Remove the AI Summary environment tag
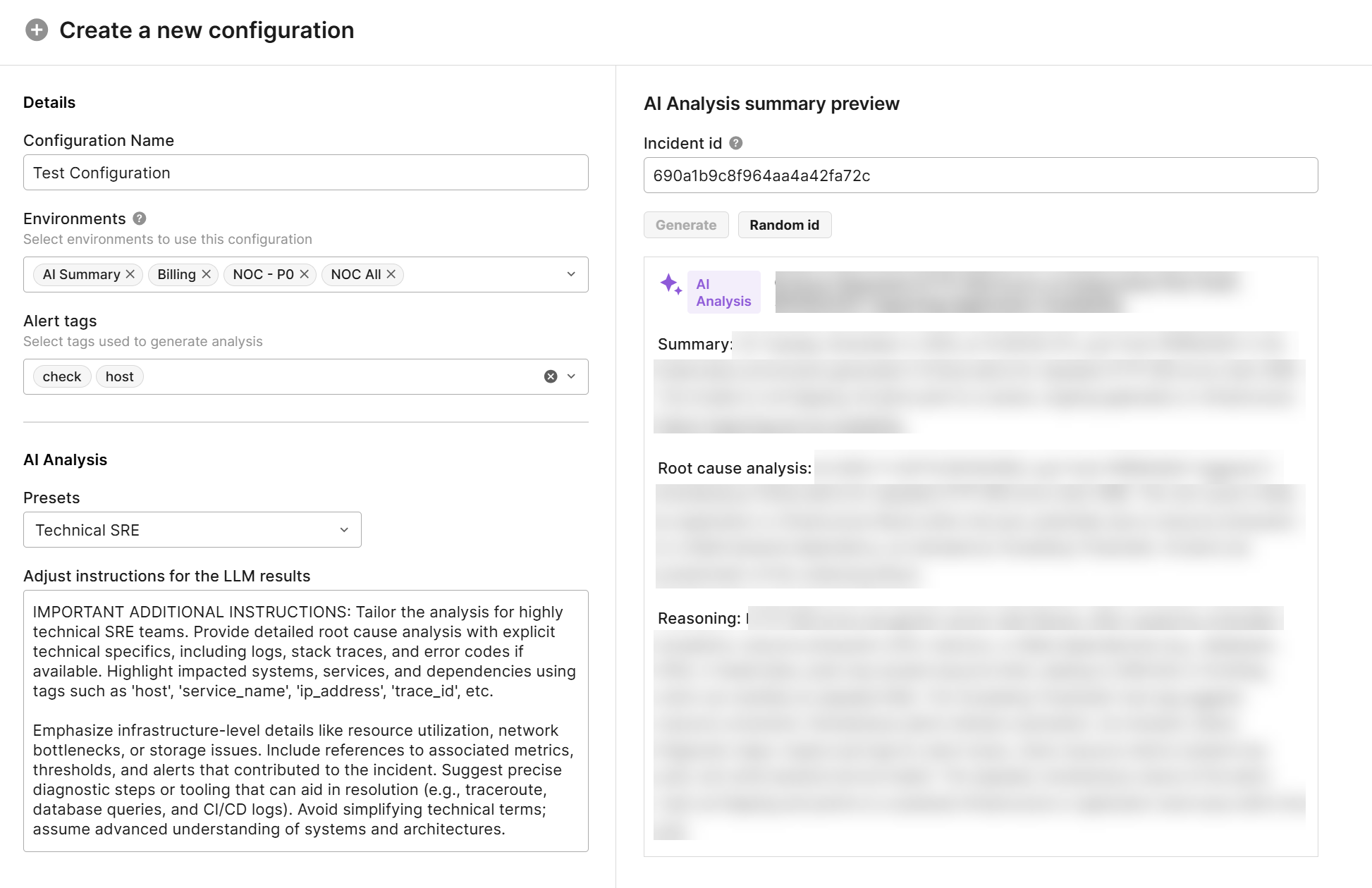Image resolution: width=1372 pixels, height=888 pixels. tap(130, 274)
